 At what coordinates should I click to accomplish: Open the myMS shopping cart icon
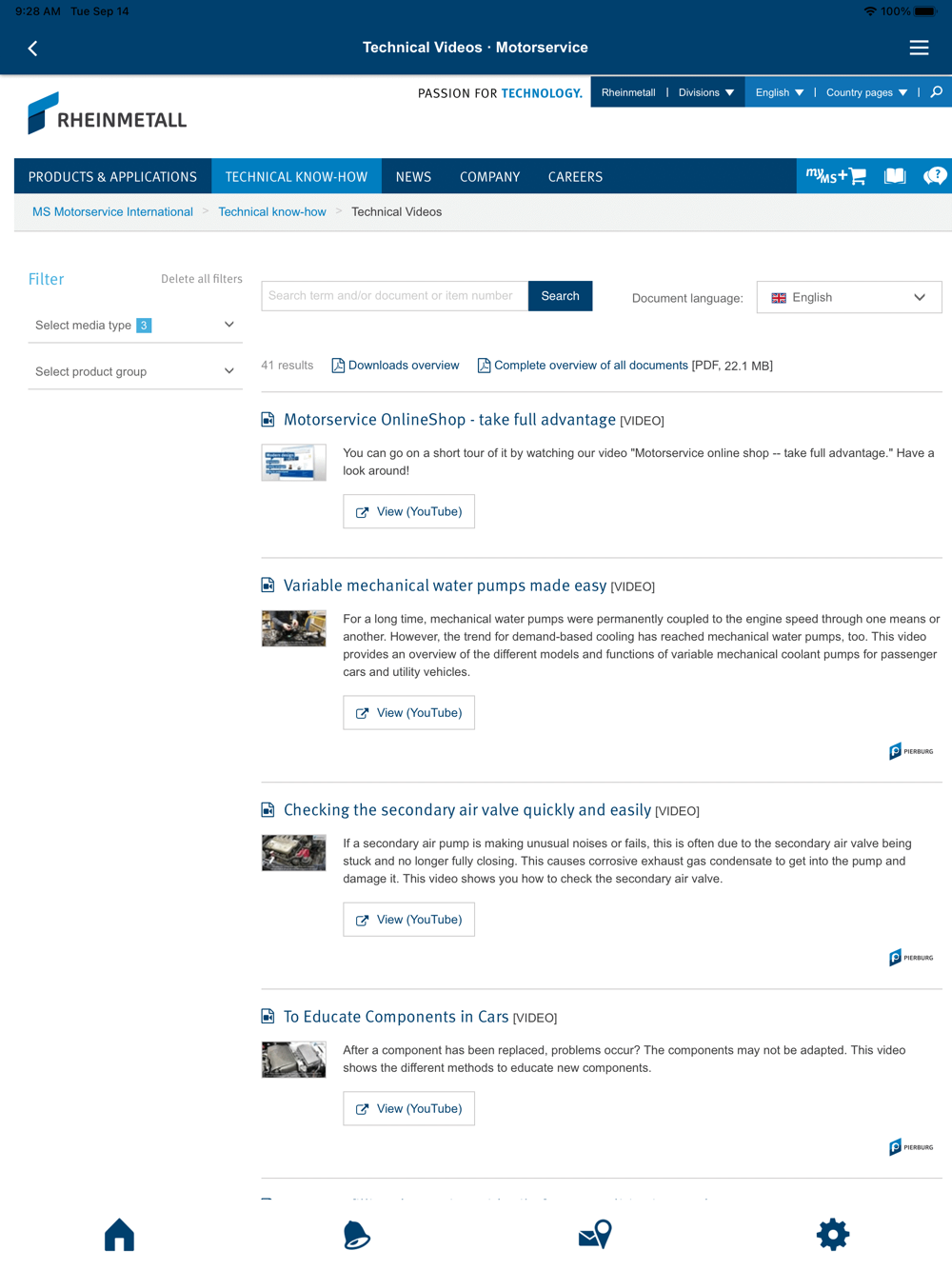(836, 176)
